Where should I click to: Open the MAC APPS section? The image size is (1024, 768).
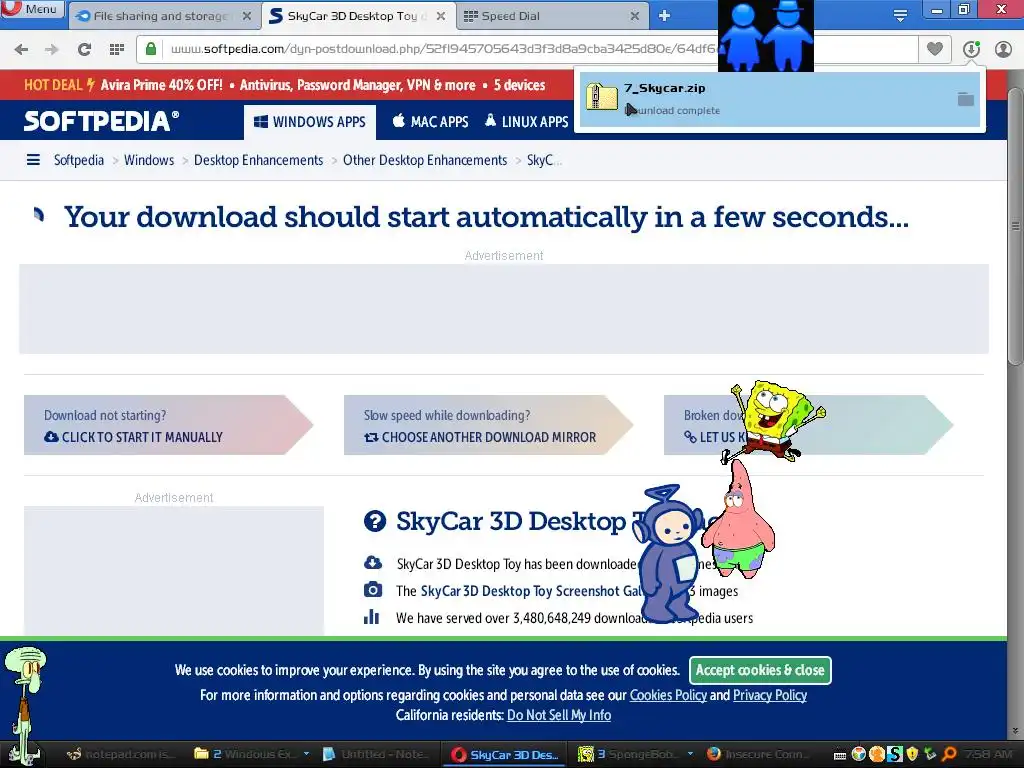pos(430,122)
